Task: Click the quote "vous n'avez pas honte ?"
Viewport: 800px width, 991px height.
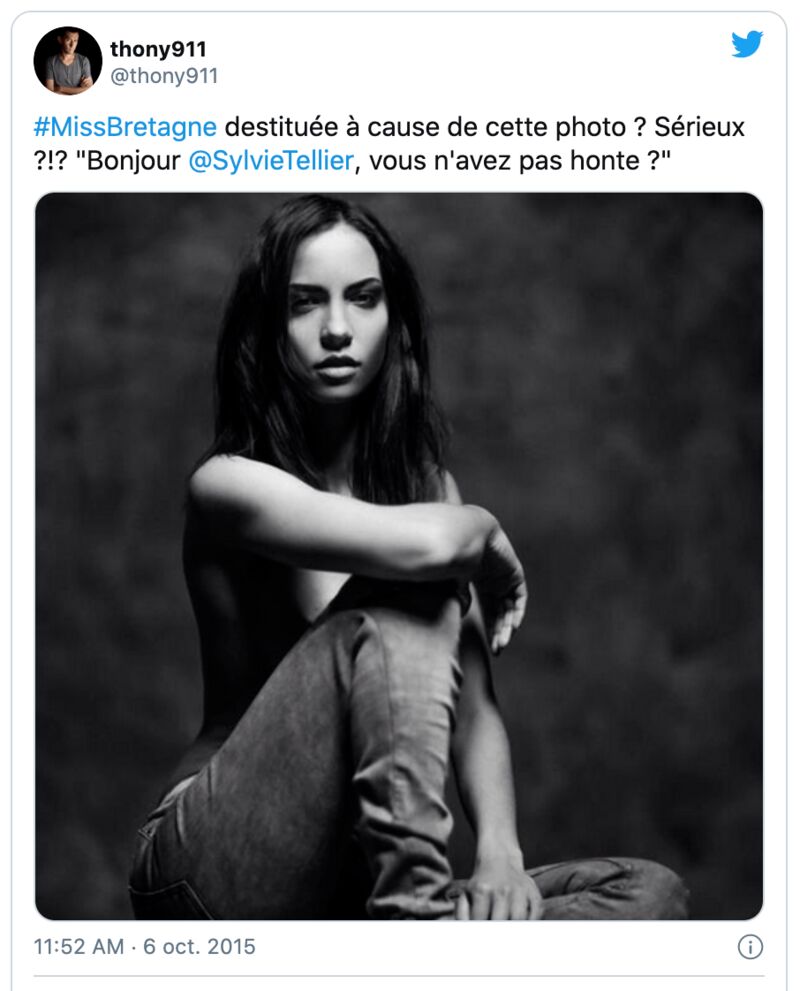Action: coord(519,161)
